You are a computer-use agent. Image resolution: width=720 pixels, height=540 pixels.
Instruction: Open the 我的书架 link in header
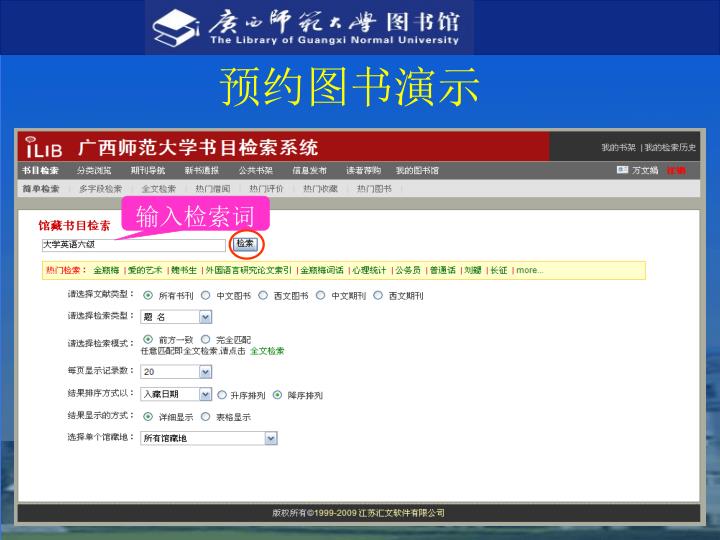click(619, 147)
